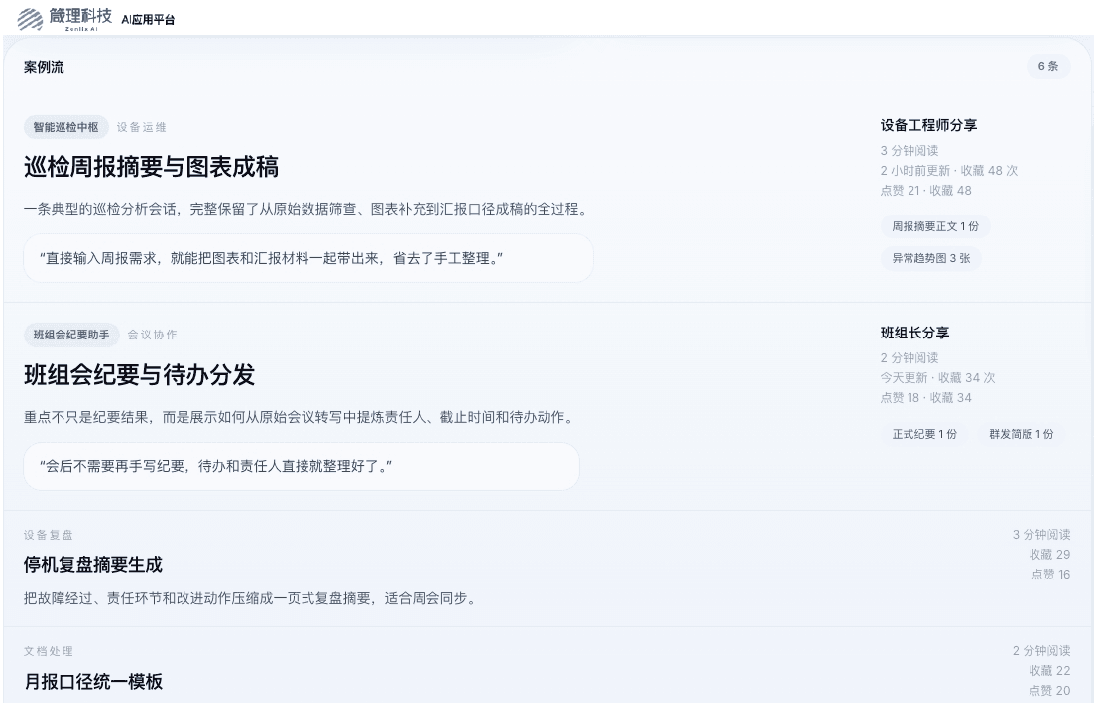Click the 点赞 18 · 收藏 34 stats

(926, 397)
